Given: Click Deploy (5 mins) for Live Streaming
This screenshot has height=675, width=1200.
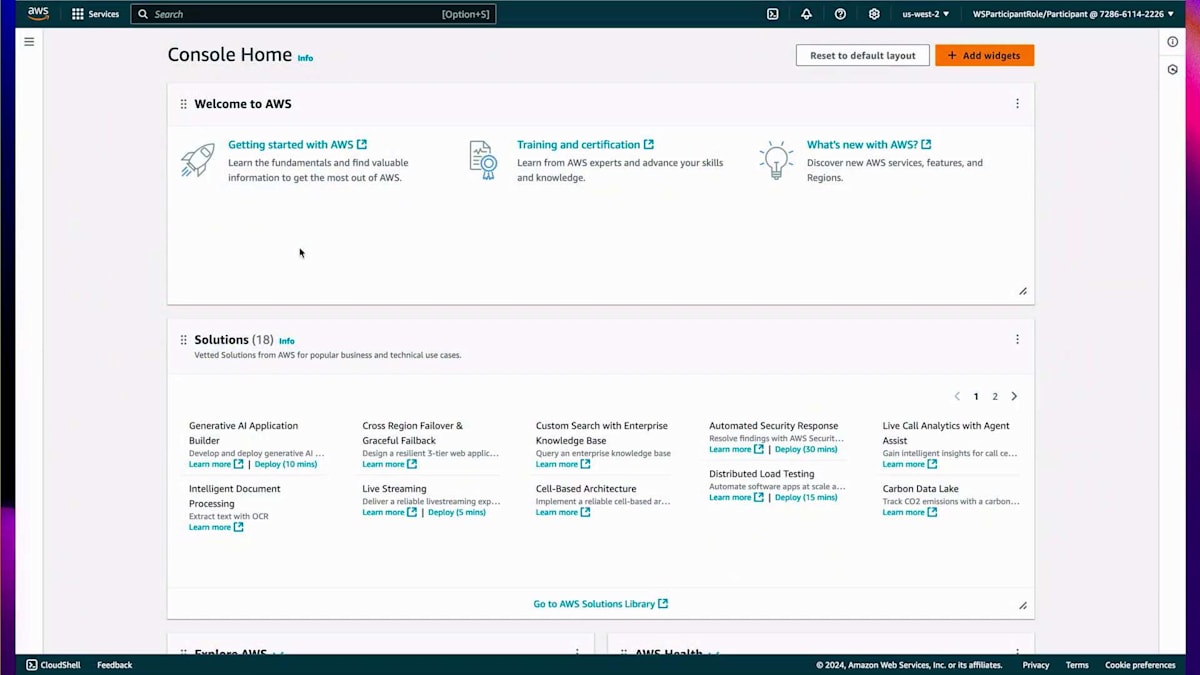Looking at the screenshot, I should (x=457, y=512).
